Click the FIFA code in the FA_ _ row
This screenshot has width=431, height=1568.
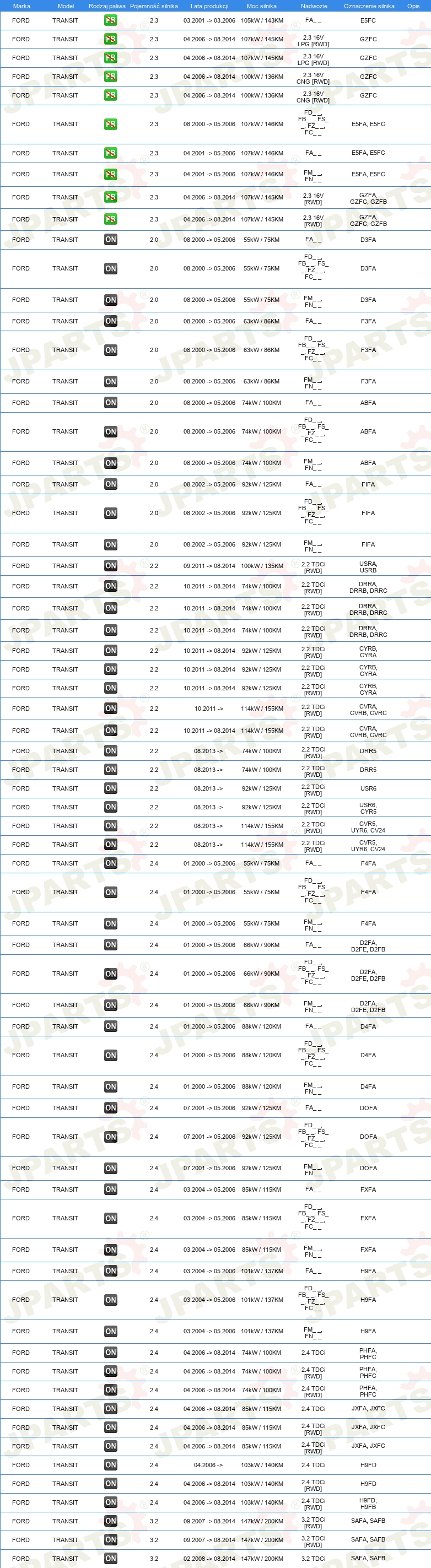(x=368, y=484)
